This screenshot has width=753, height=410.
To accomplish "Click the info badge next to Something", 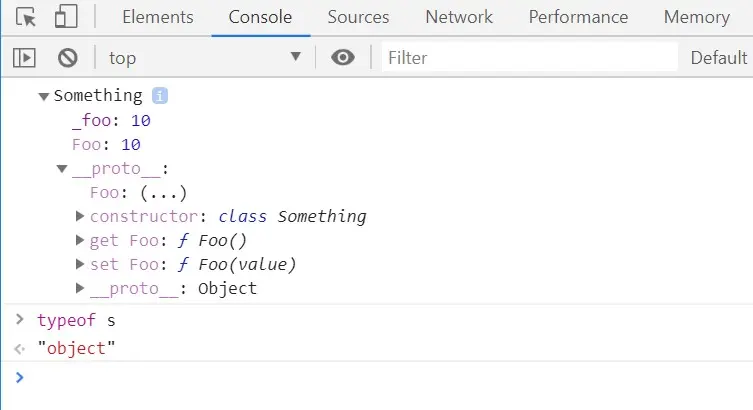I will (x=160, y=96).
